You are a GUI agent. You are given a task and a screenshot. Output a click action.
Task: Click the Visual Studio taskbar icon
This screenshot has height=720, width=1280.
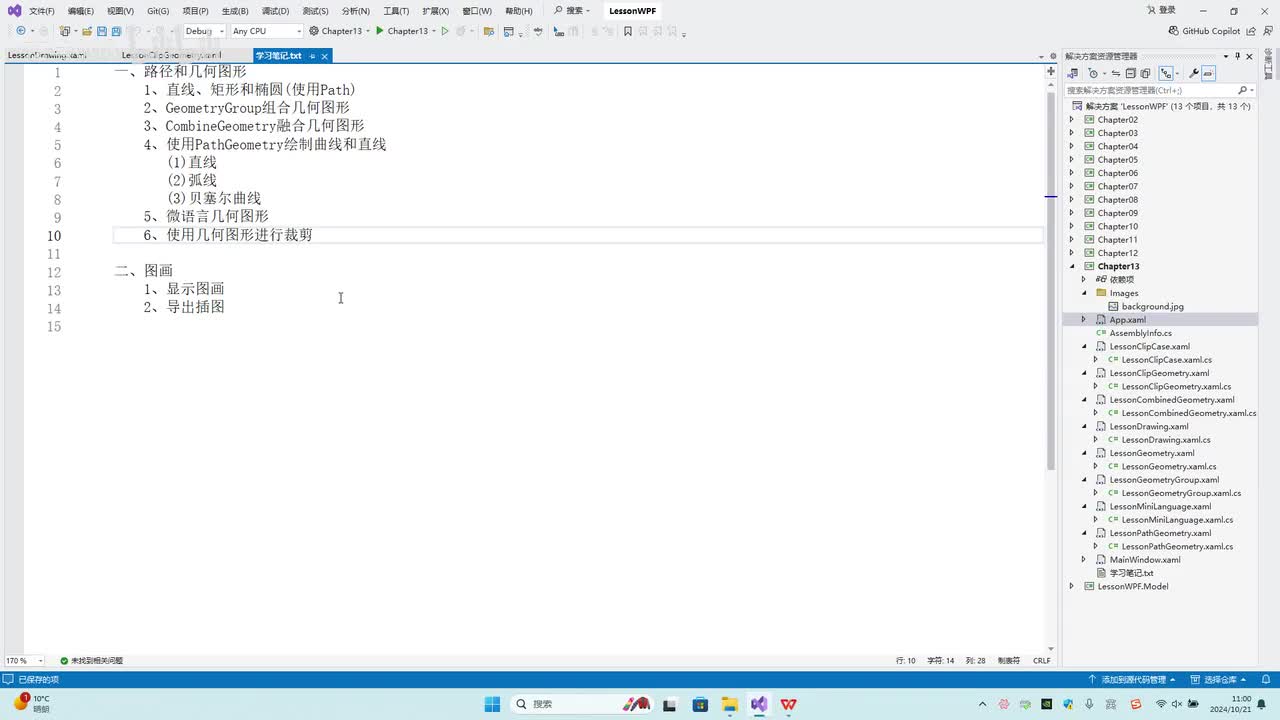(759, 704)
